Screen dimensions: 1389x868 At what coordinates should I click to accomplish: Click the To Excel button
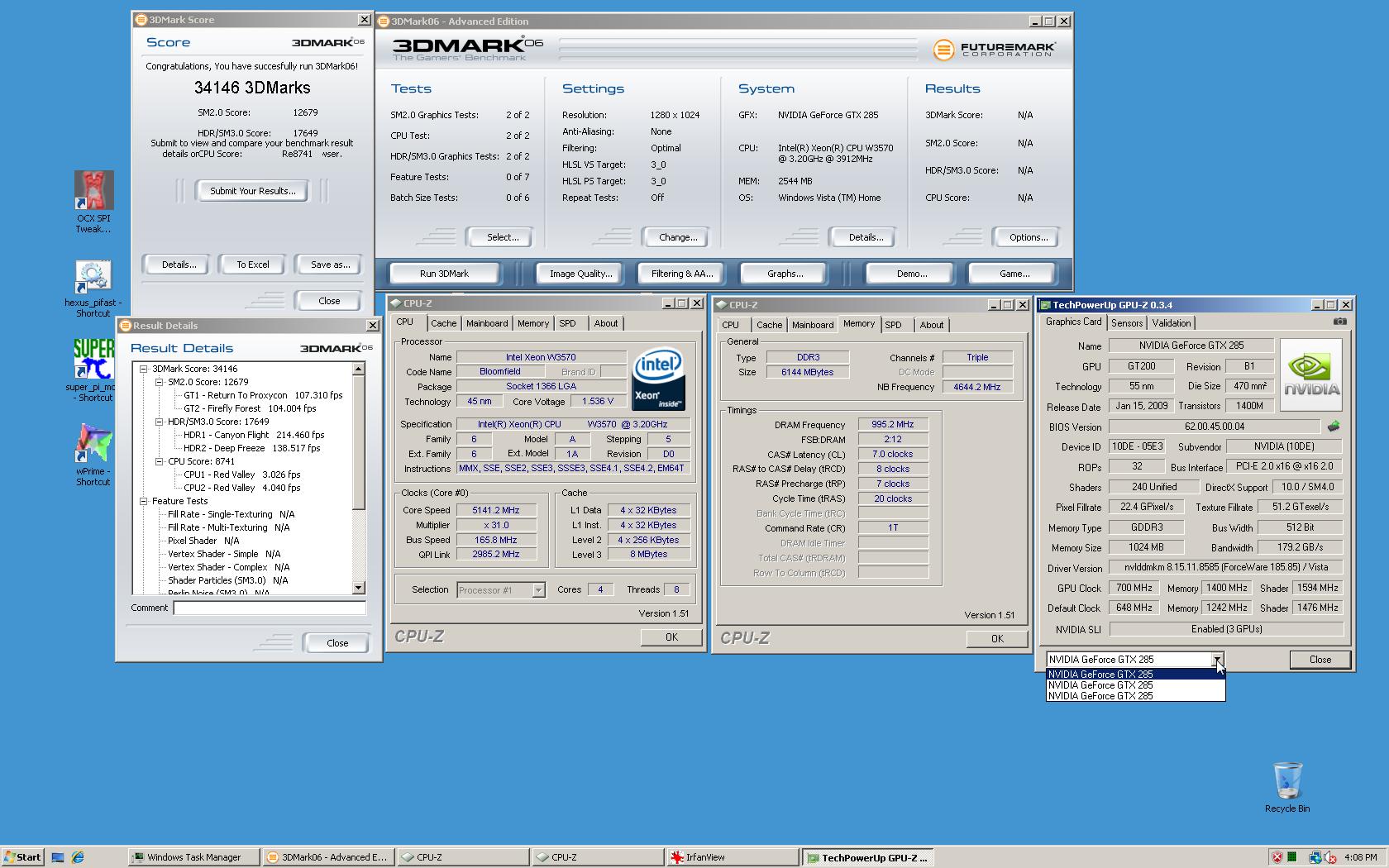pyautogui.click(x=253, y=265)
